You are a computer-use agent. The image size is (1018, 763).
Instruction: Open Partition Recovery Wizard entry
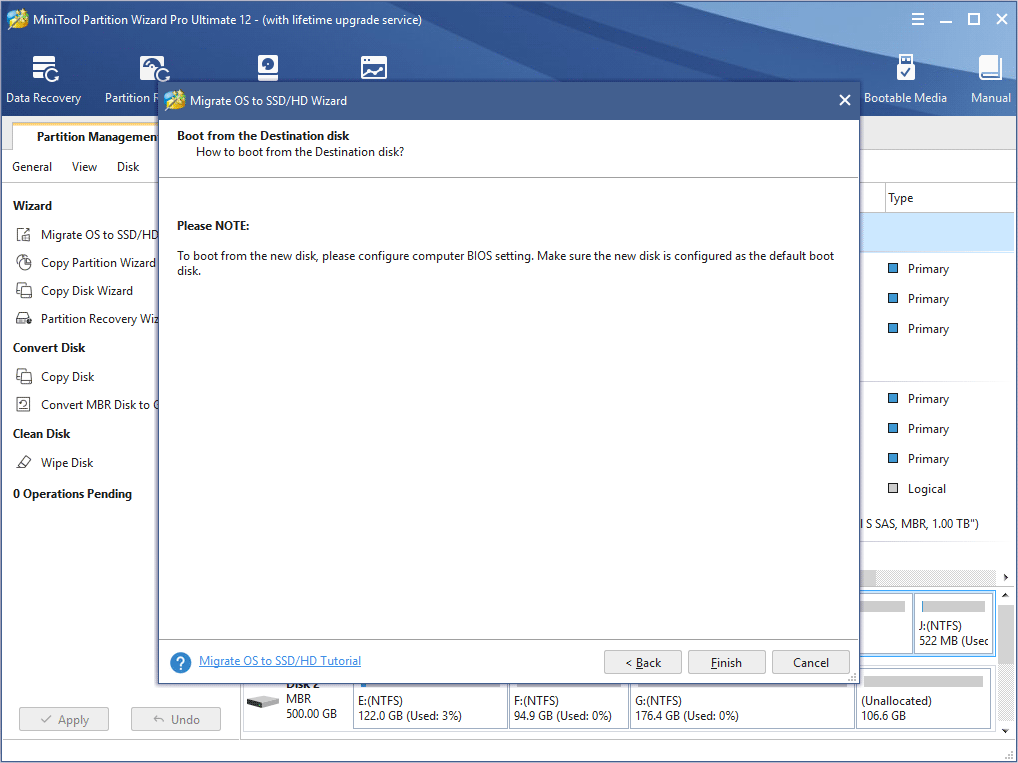point(98,319)
